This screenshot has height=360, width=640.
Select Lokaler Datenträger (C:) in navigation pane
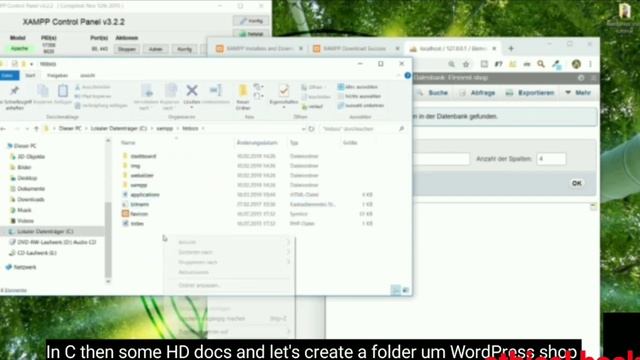click(x=45, y=231)
